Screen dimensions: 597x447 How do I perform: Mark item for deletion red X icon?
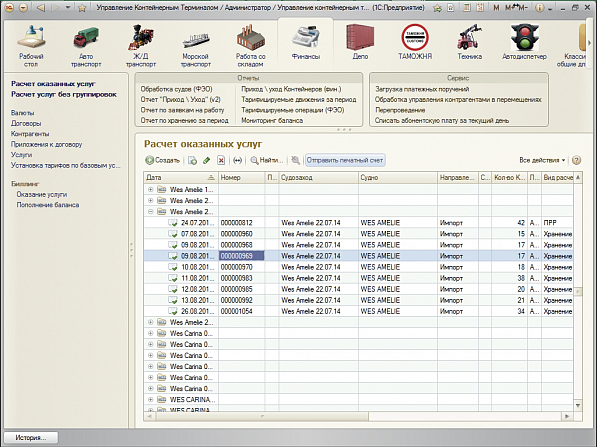(221, 160)
